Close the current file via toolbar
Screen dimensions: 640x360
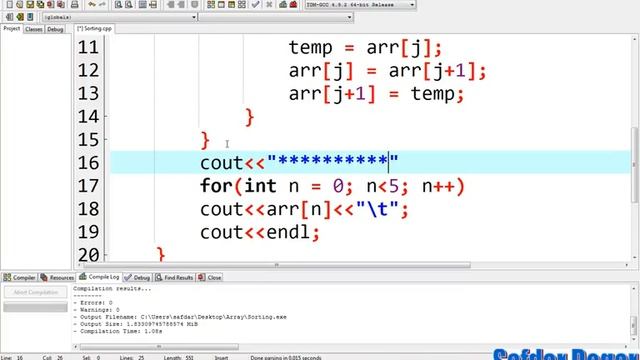51,4
